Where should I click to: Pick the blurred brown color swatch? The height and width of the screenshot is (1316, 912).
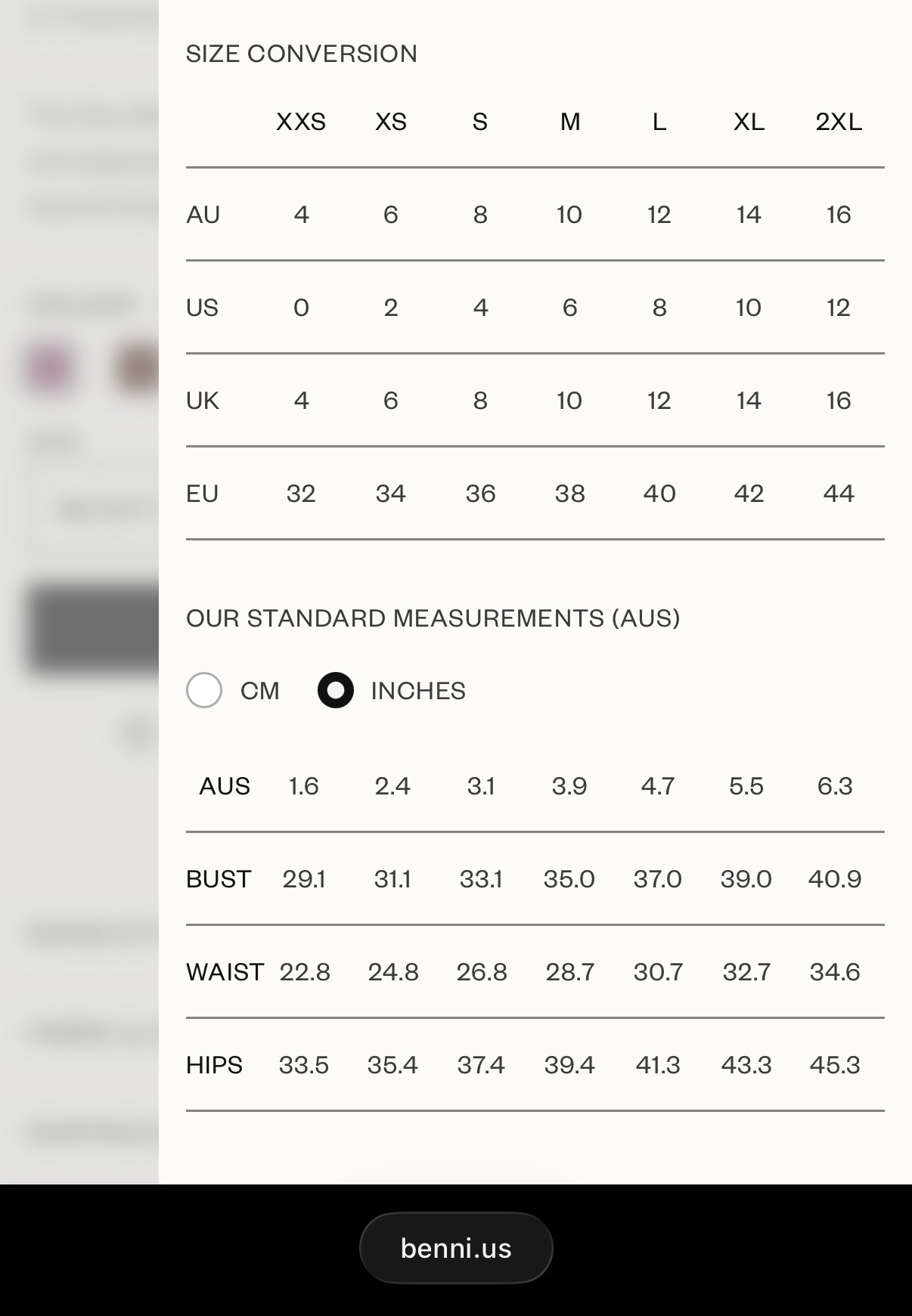click(138, 368)
